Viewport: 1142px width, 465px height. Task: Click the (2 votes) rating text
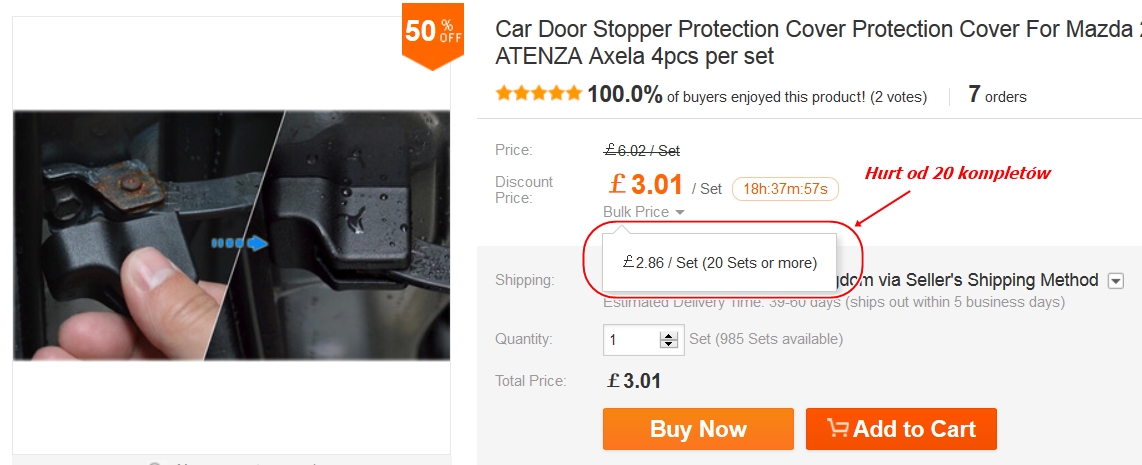(x=898, y=97)
